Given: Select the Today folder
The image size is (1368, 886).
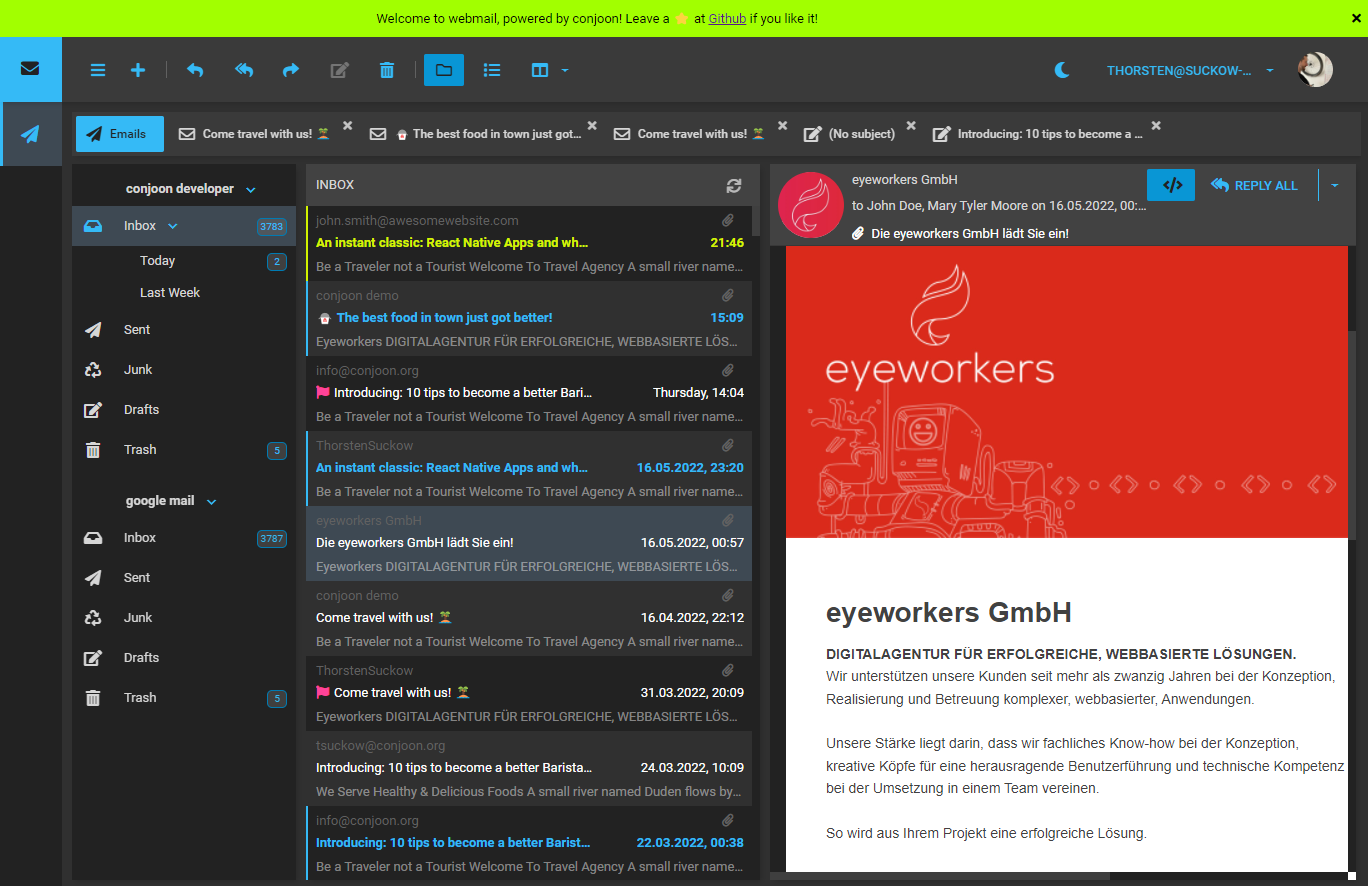Looking at the screenshot, I should pos(184,261).
